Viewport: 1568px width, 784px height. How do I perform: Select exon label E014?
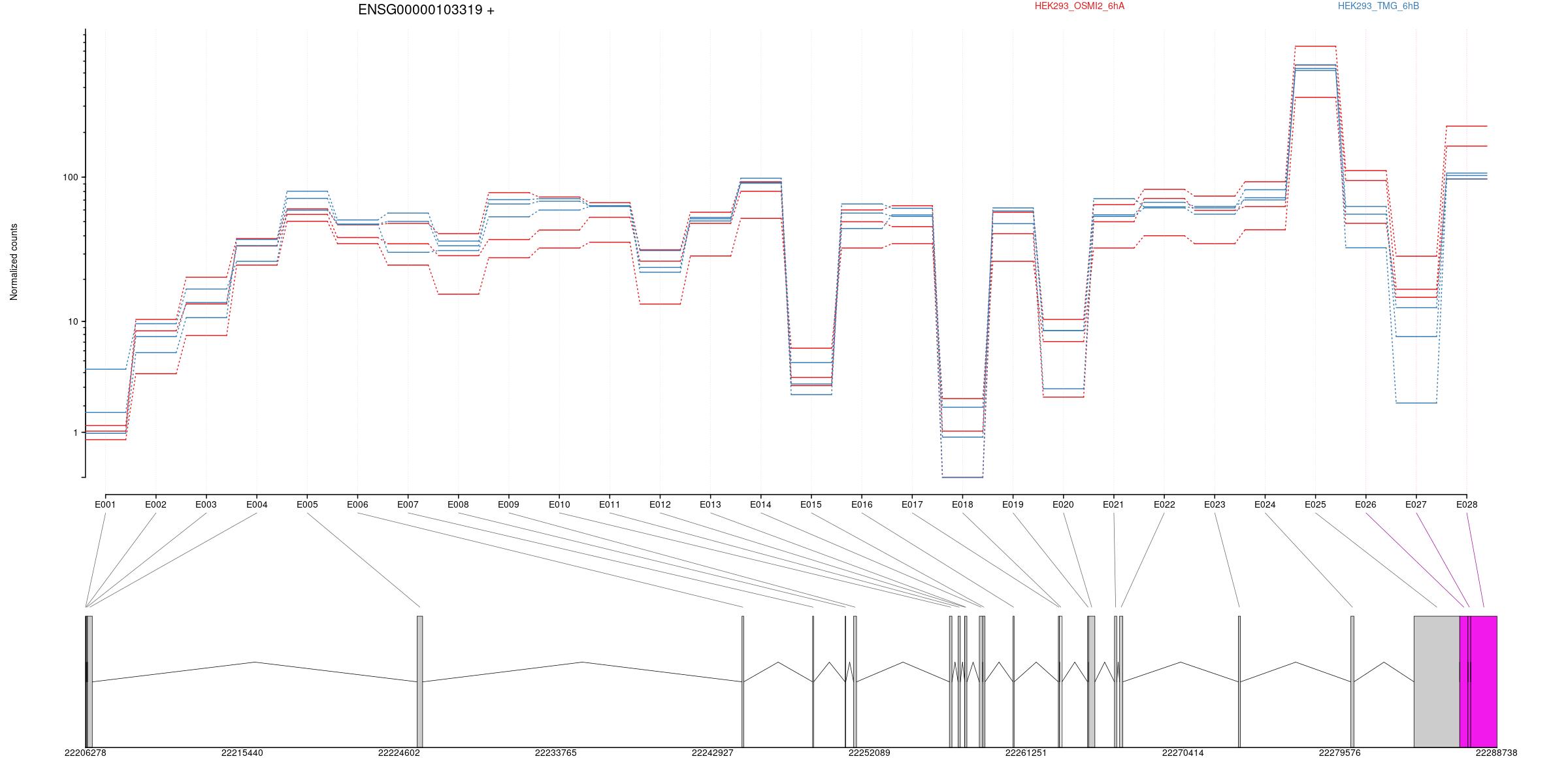click(x=760, y=504)
